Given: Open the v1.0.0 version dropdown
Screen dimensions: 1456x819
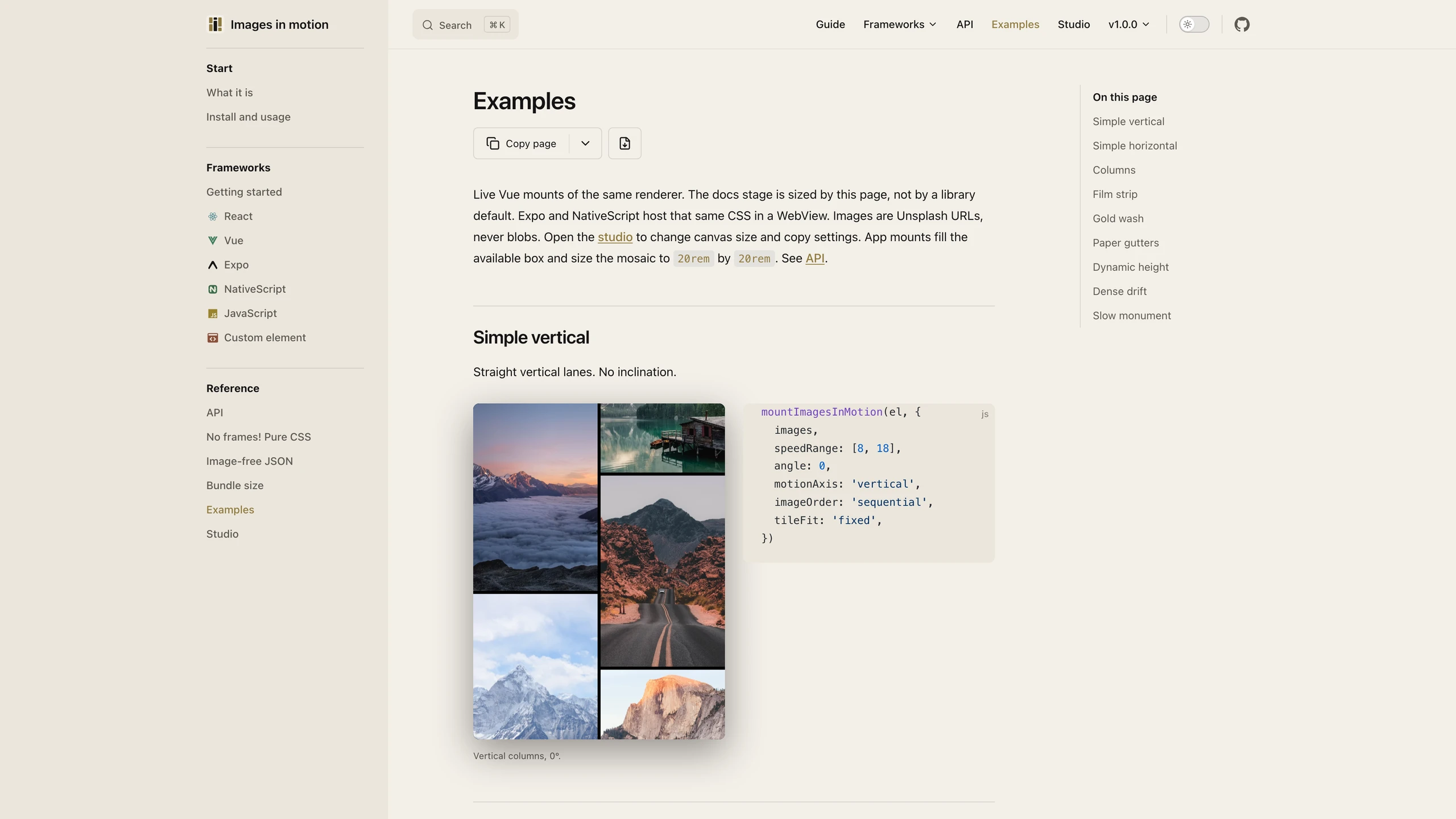Looking at the screenshot, I should tap(1129, 24).
